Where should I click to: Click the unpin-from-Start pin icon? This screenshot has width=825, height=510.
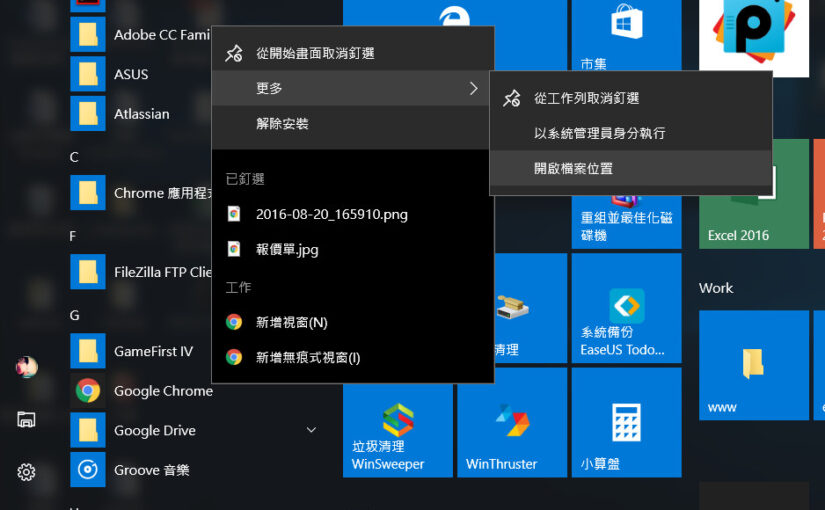(234, 53)
